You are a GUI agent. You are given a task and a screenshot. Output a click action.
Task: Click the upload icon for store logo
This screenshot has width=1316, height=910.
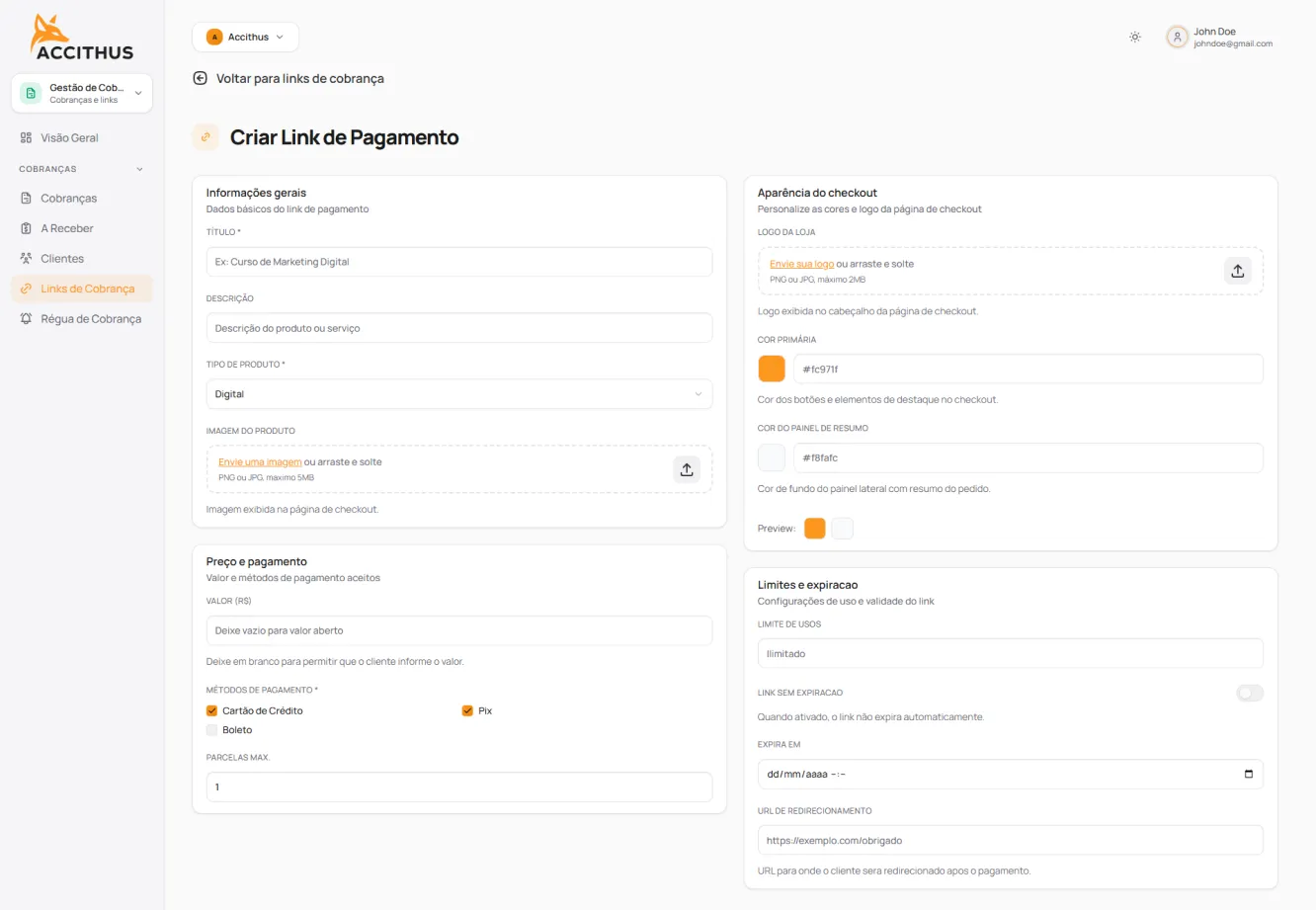(x=1238, y=271)
